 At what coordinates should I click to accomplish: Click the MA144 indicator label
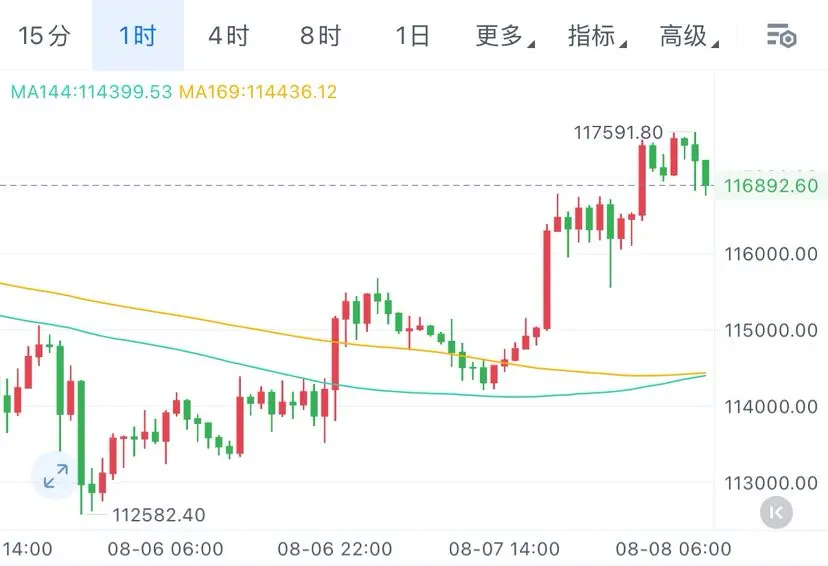coord(91,92)
